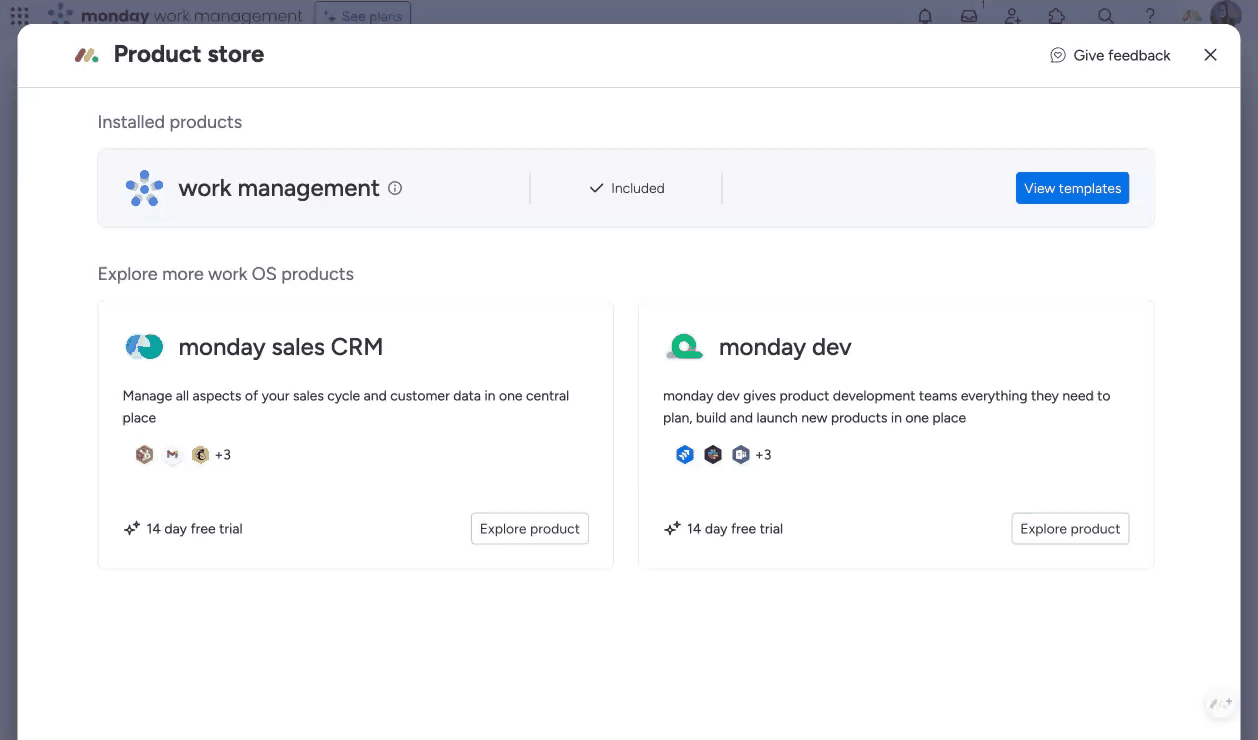
Task: Click the AI assistant floating icon bottom right
Action: point(1220,704)
